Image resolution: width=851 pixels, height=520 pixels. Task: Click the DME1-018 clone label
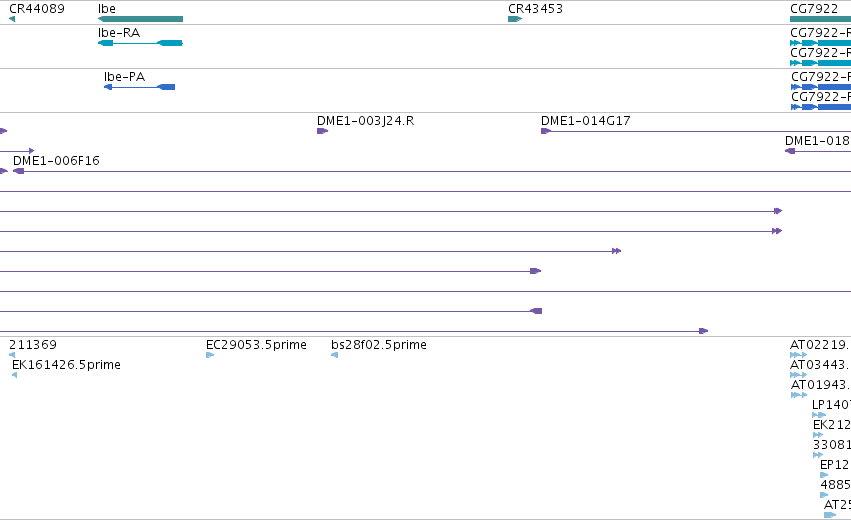817,141
